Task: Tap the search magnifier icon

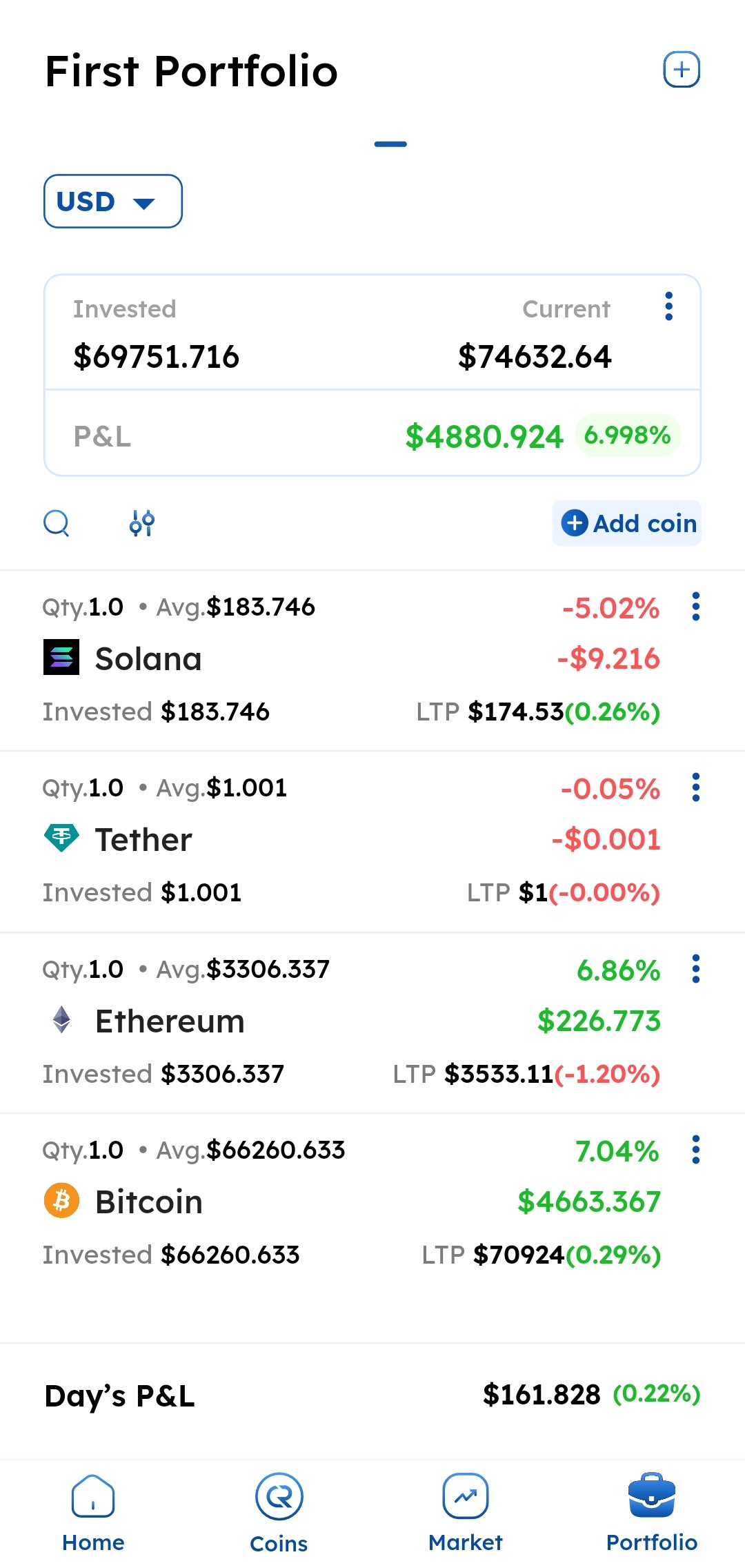Action: 57,523
